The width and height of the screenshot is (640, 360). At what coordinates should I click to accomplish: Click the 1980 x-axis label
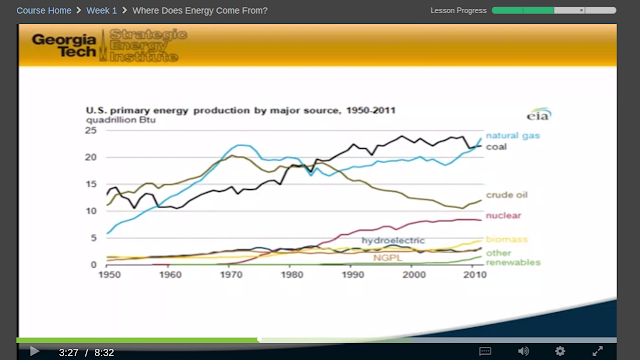pos(292,275)
